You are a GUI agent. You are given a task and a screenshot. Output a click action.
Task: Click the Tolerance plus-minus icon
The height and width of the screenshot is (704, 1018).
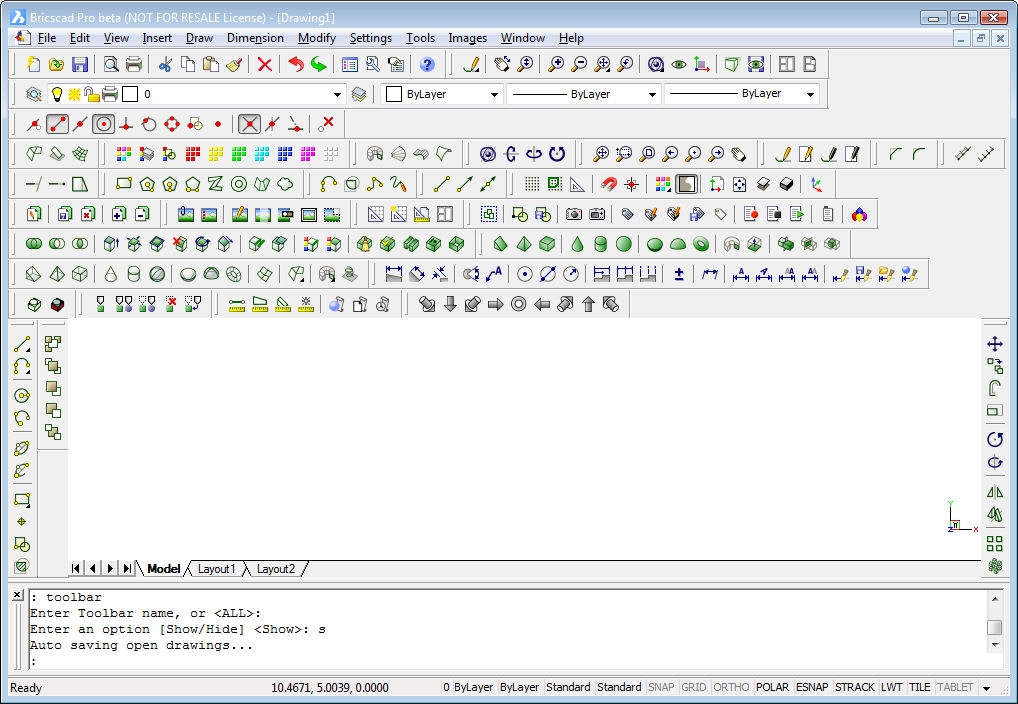pos(678,274)
